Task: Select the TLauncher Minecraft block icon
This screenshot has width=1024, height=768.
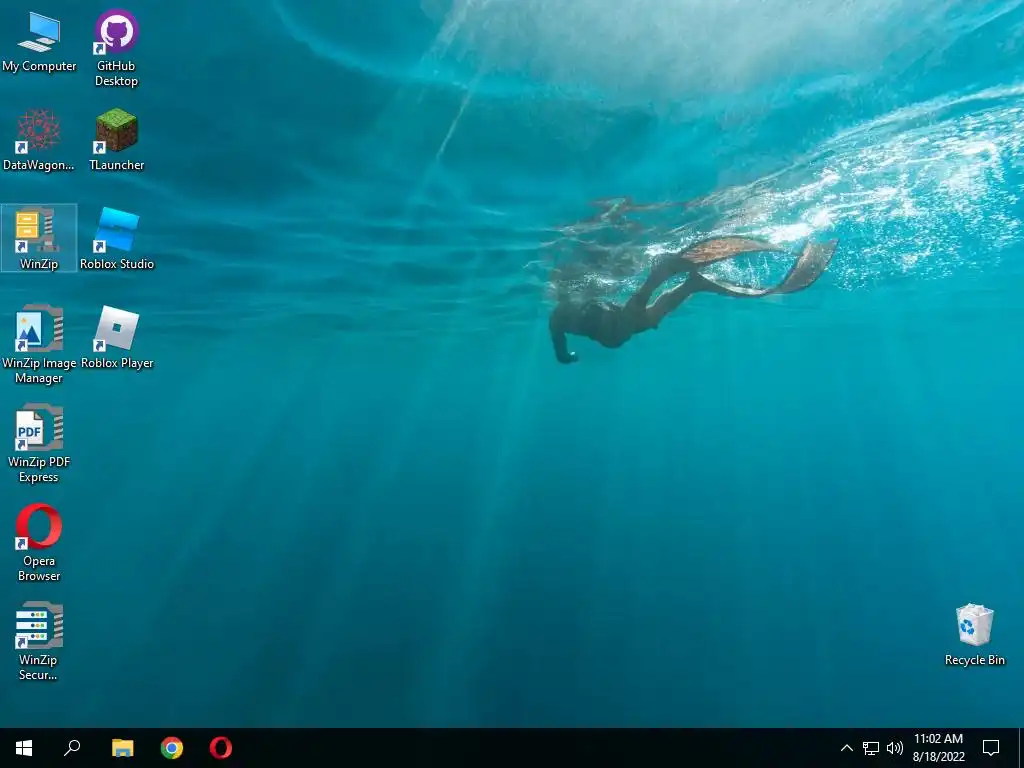Action: coord(116,130)
